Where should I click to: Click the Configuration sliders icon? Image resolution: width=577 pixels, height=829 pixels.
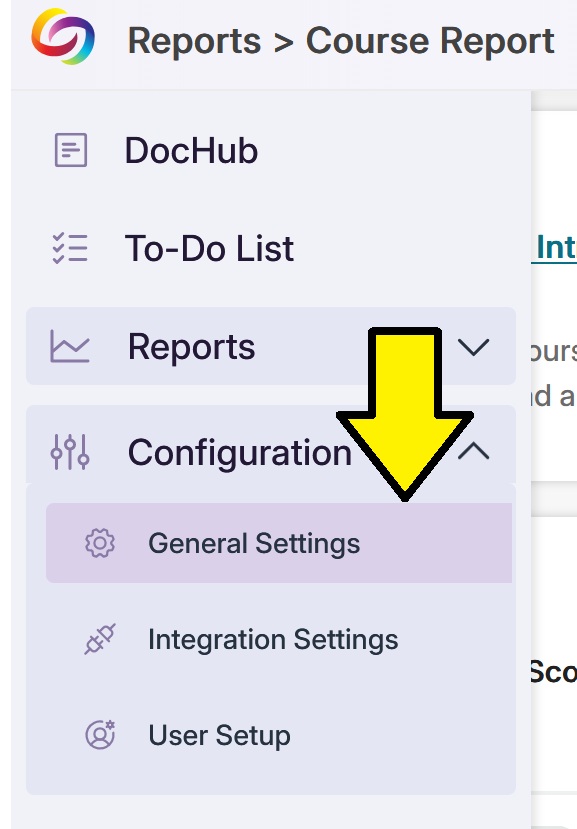click(70, 452)
